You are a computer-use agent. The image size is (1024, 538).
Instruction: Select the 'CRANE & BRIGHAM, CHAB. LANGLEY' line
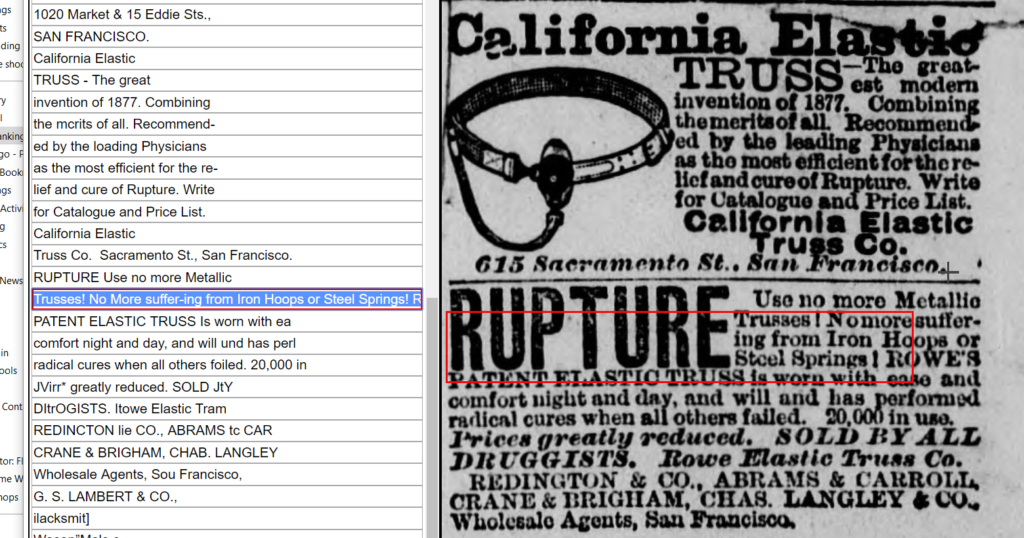pyautogui.click(x=227, y=452)
